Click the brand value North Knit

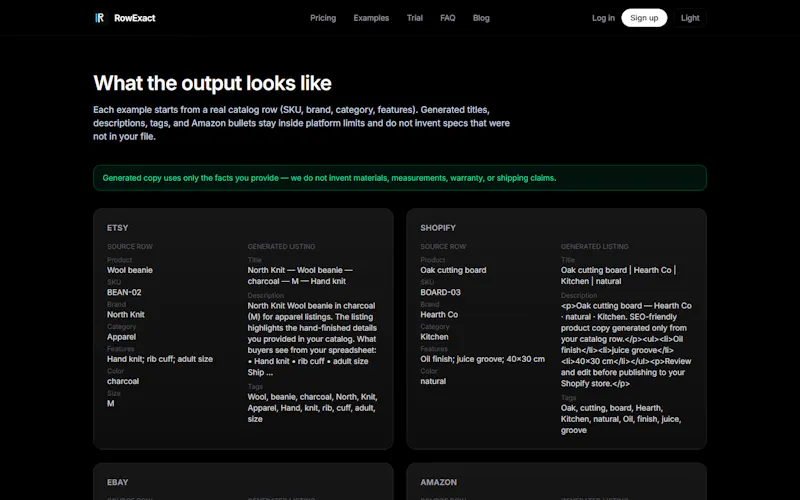point(126,315)
